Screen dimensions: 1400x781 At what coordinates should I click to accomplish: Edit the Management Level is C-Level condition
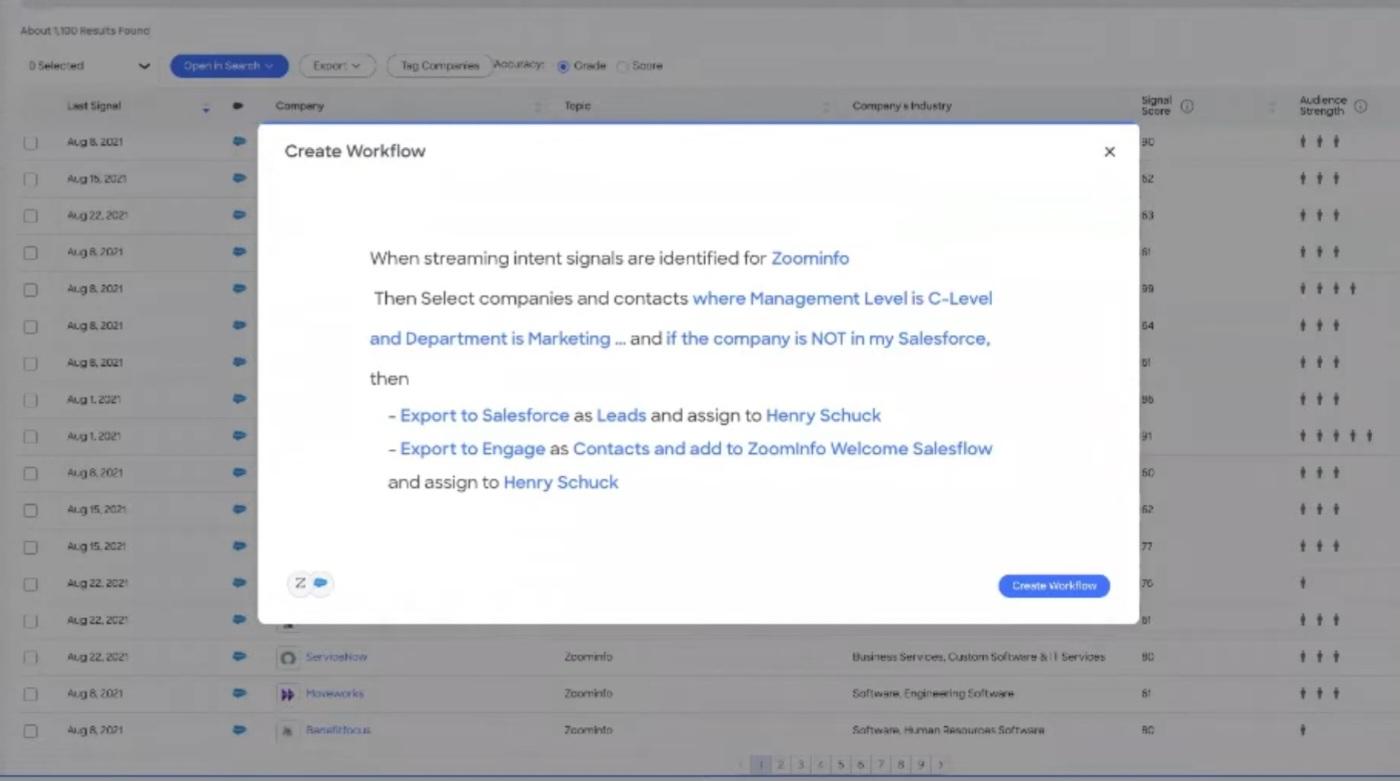pos(842,299)
